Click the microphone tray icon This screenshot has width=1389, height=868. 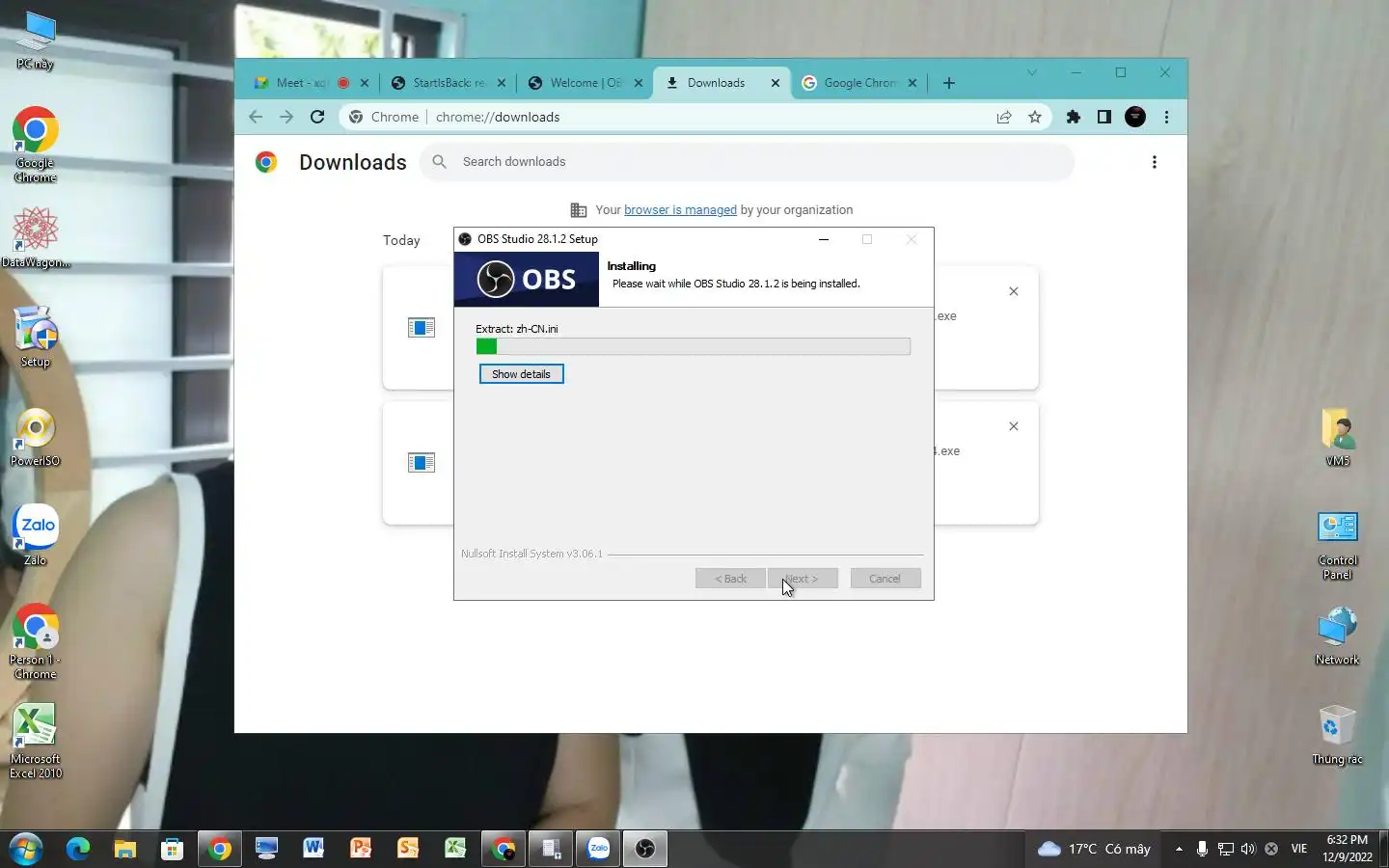[x=1202, y=849]
